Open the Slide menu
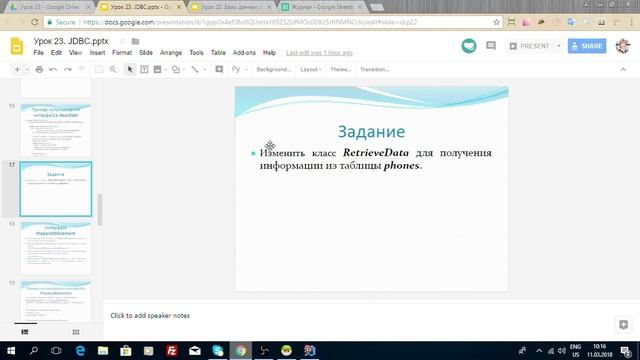The width and height of the screenshot is (640, 360). coord(146,53)
